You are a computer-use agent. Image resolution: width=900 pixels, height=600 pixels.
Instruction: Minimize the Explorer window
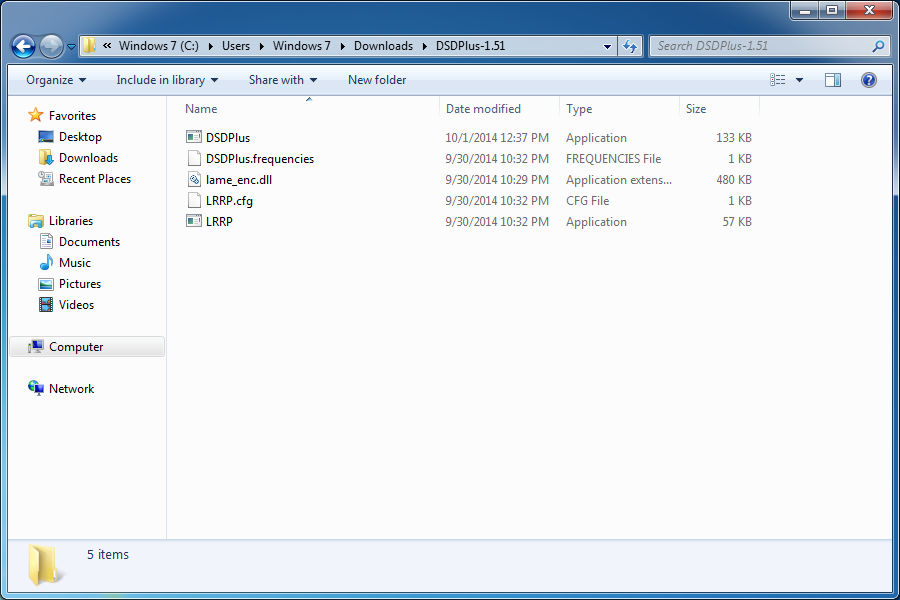805,10
